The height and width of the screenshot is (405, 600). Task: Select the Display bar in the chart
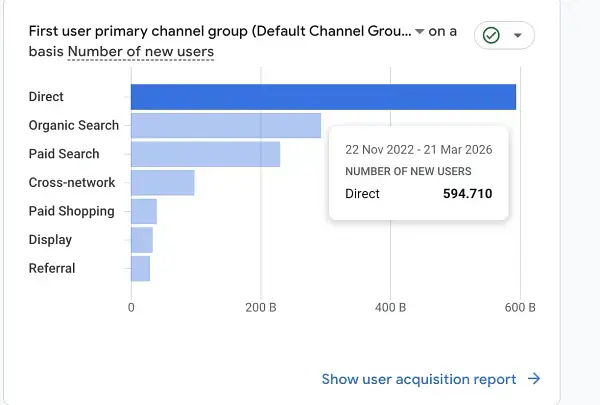click(x=142, y=240)
